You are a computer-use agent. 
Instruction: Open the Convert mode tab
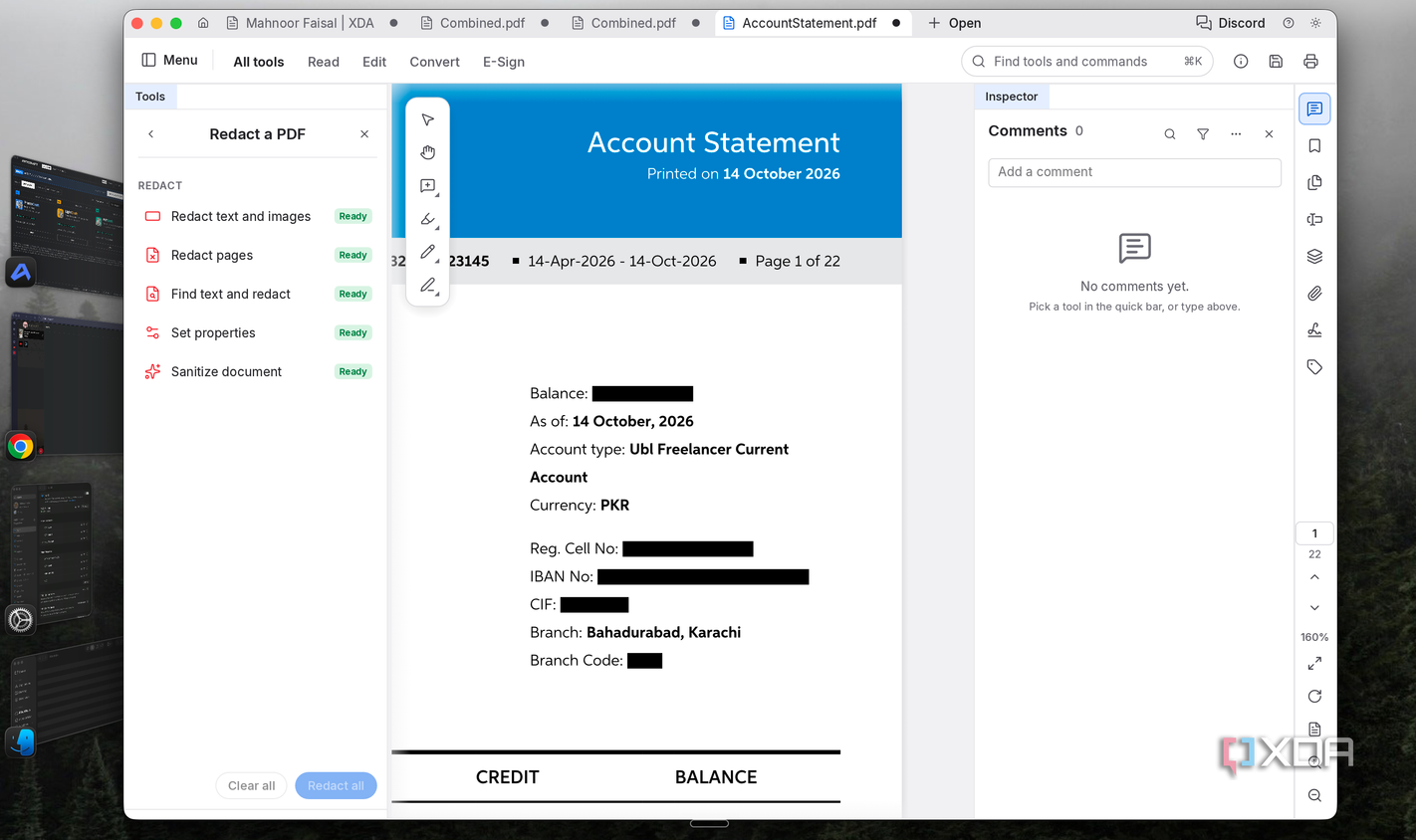[x=434, y=62]
